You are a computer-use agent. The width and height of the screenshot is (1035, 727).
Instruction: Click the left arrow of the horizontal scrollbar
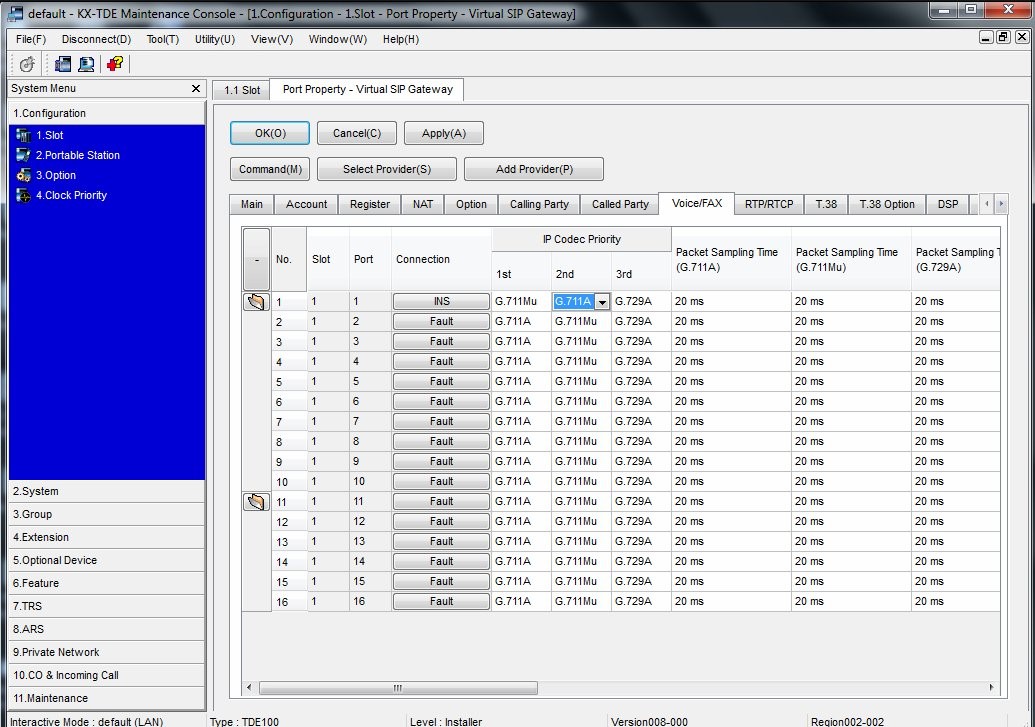249,687
